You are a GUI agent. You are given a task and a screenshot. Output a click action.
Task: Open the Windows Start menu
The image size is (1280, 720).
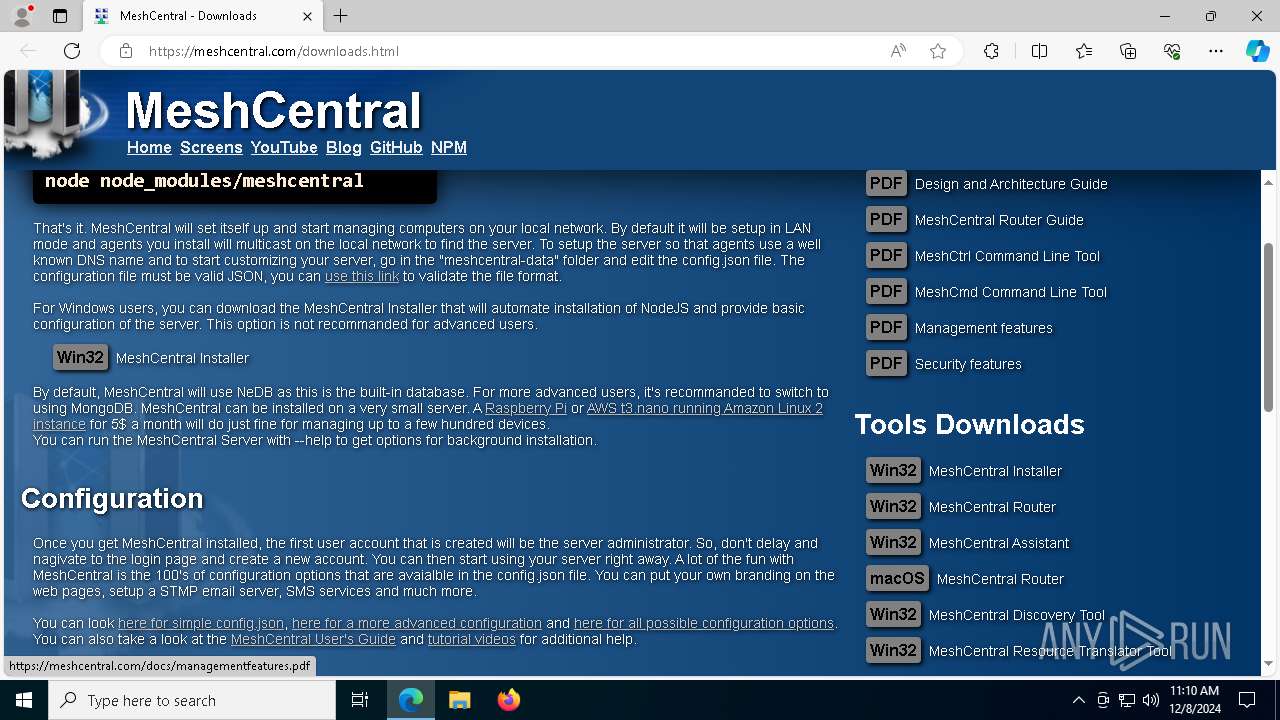click(x=24, y=700)
